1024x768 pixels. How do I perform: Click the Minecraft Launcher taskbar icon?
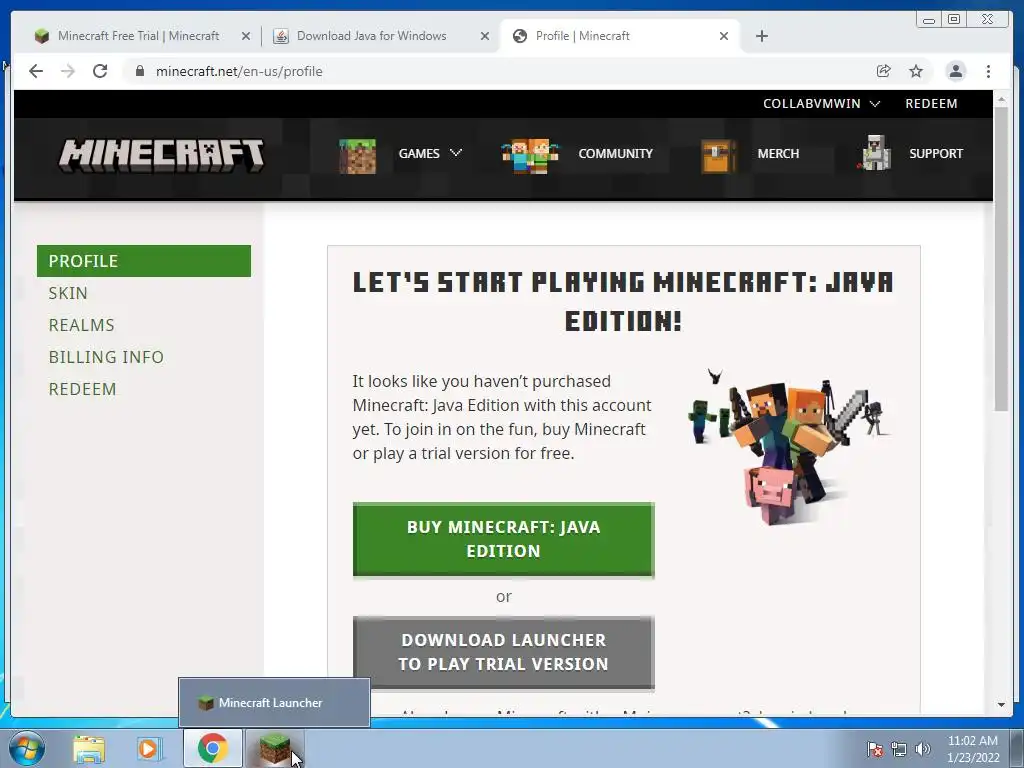click(275, 748)
